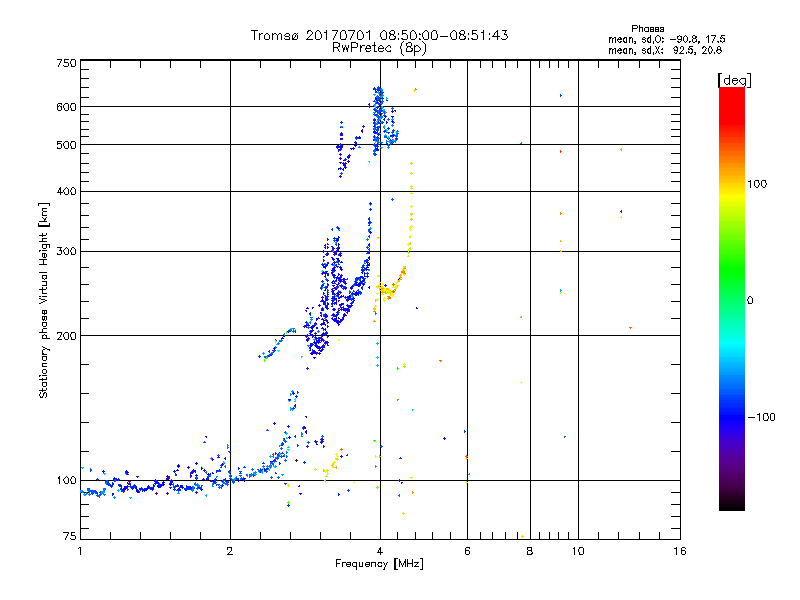Click the colorbar label '0'
Viewport: 800px width, 600px height.
point(750,300)
